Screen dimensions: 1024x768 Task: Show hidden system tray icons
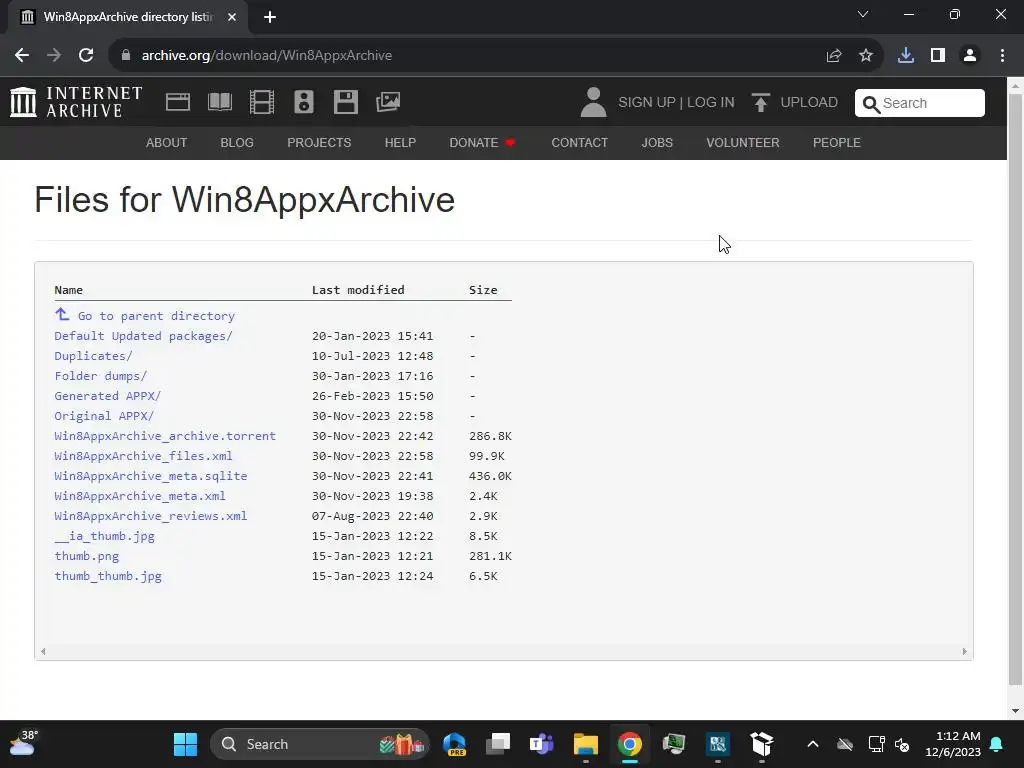click(x=812, y=744)
